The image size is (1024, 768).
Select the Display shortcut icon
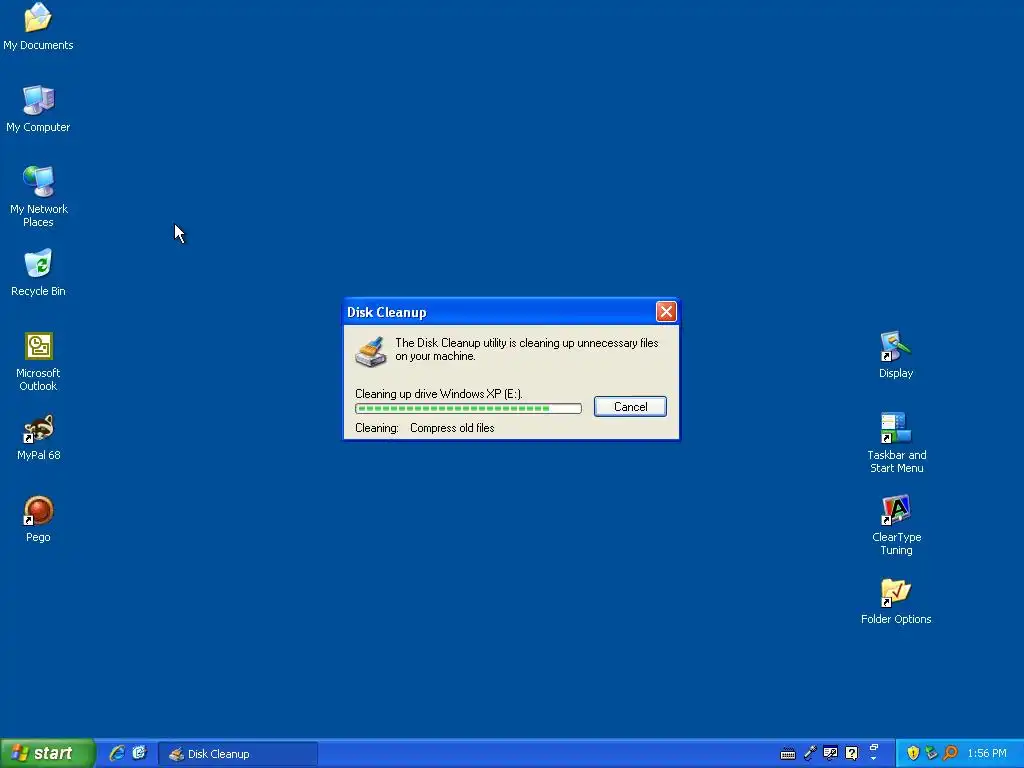(x=896, y=355)
